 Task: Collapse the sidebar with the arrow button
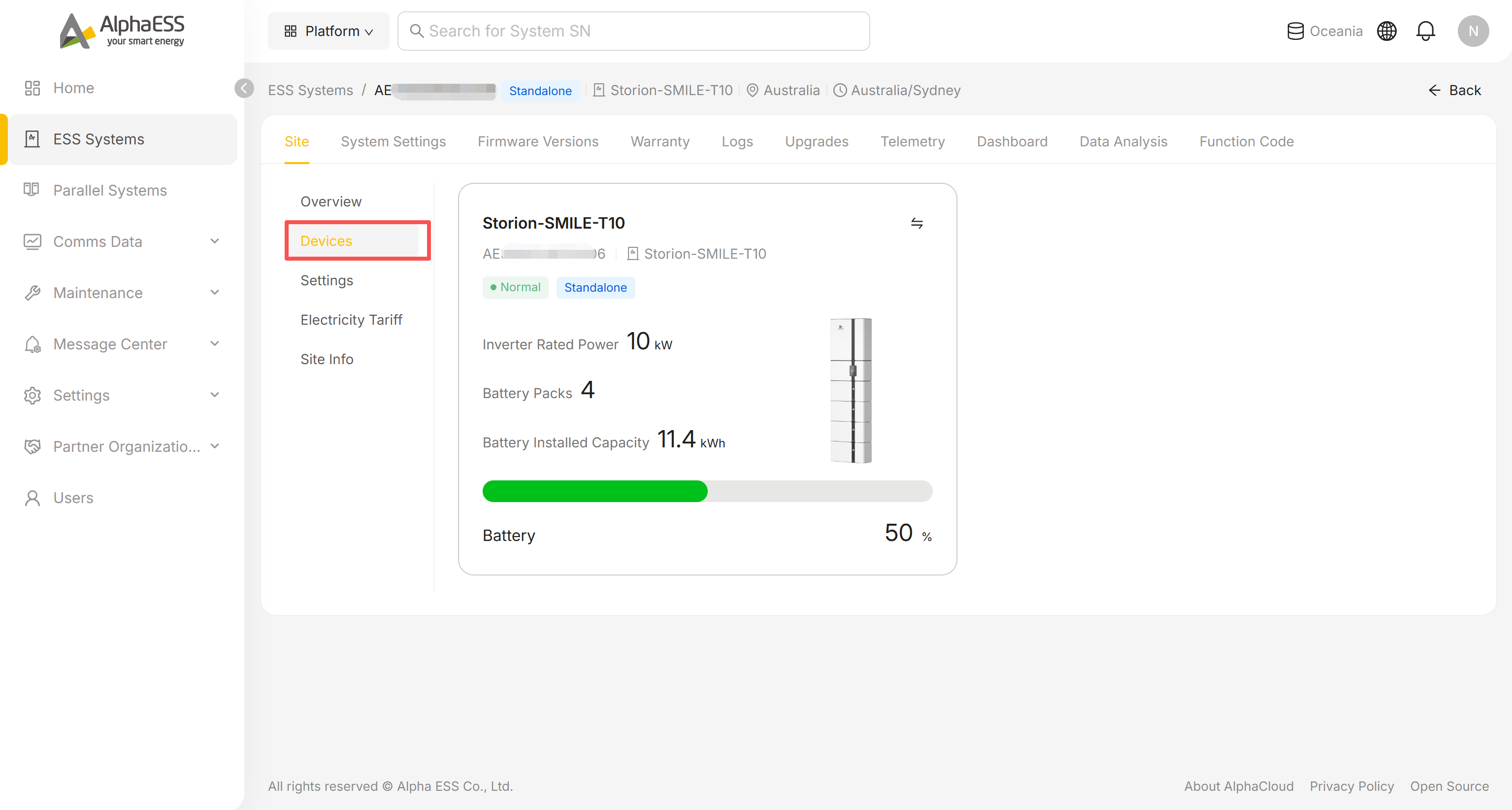(244, 88)
